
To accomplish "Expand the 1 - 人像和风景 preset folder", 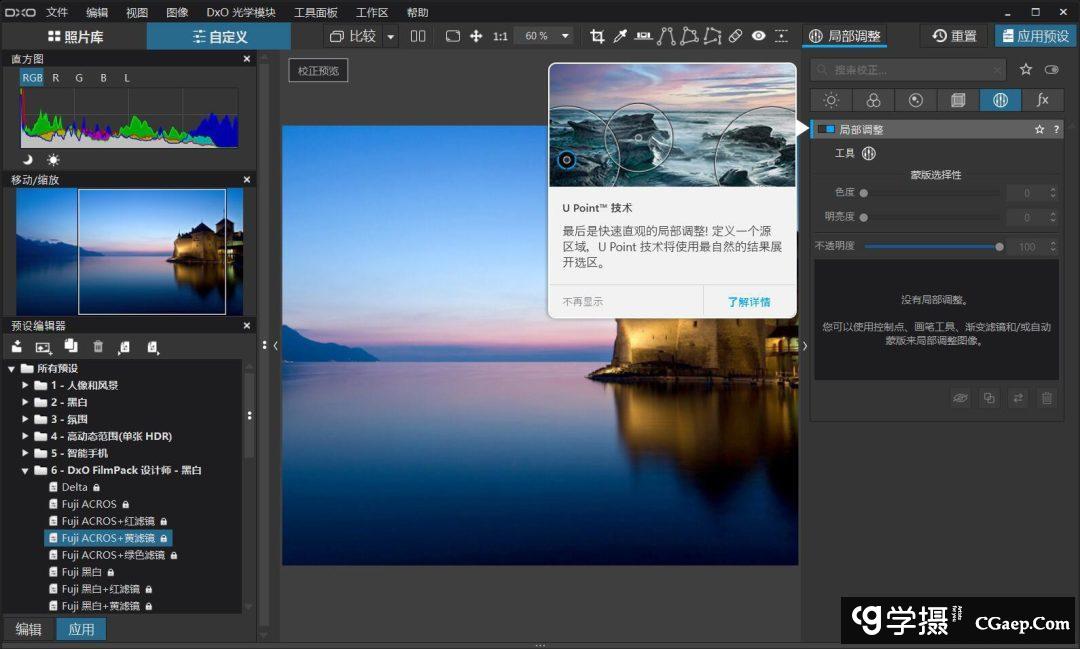I will 26,385.
